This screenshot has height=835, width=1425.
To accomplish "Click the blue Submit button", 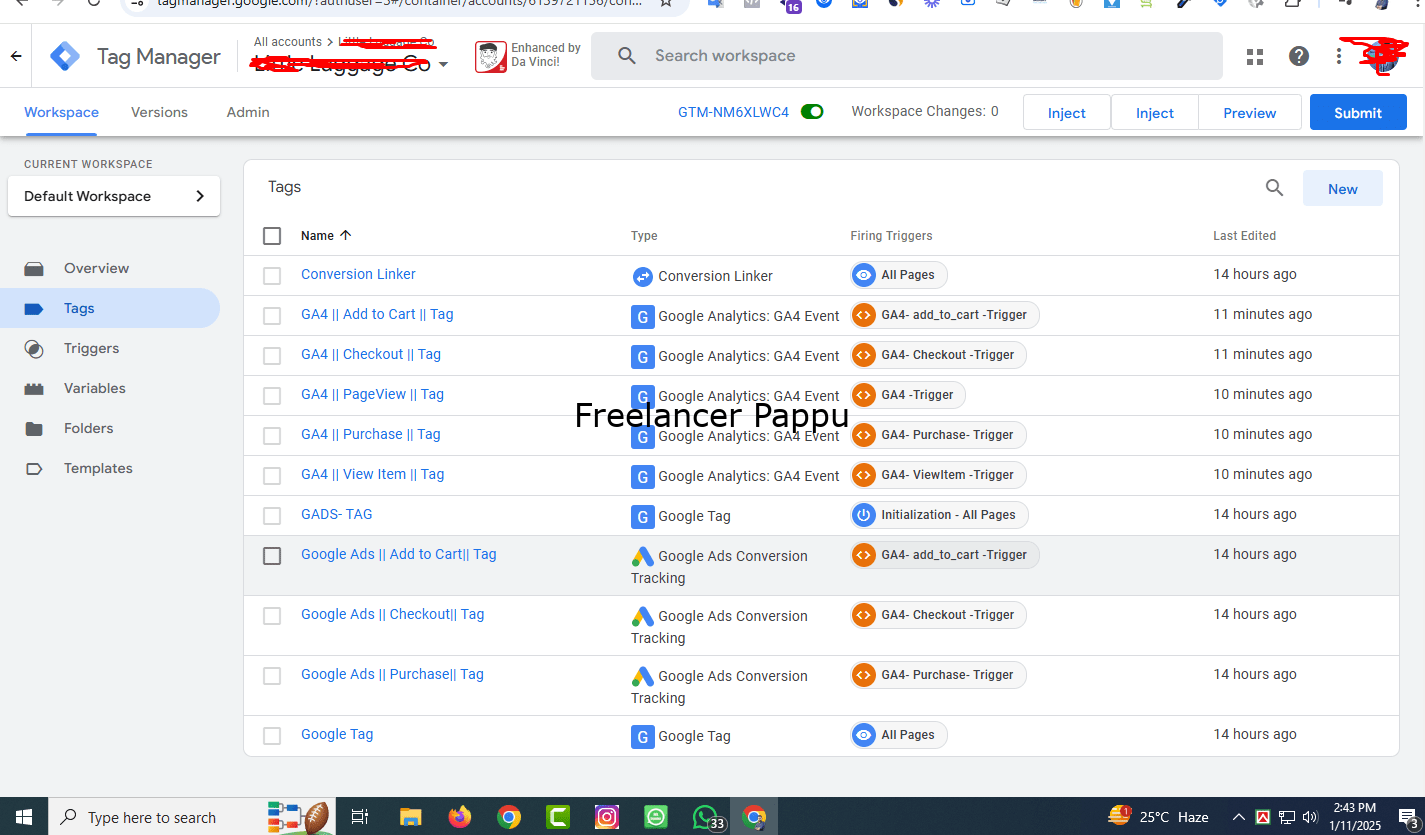I will point(1358,113).
